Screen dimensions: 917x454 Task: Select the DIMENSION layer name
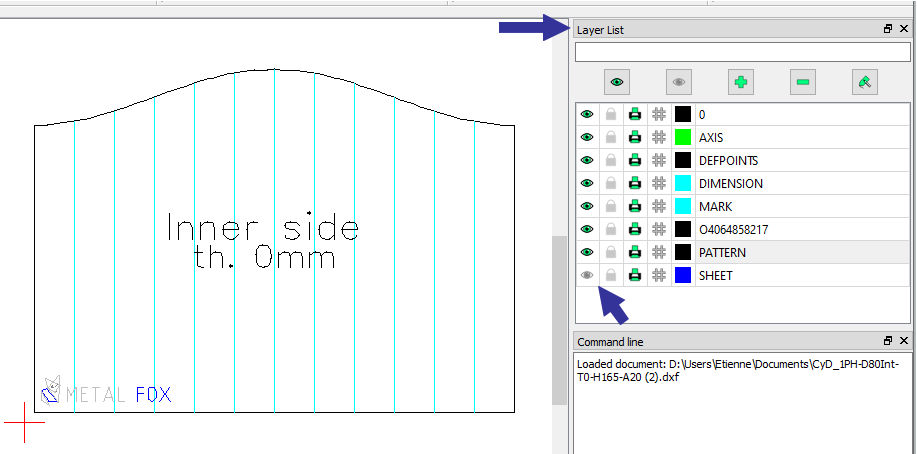[x=731, y=184]
